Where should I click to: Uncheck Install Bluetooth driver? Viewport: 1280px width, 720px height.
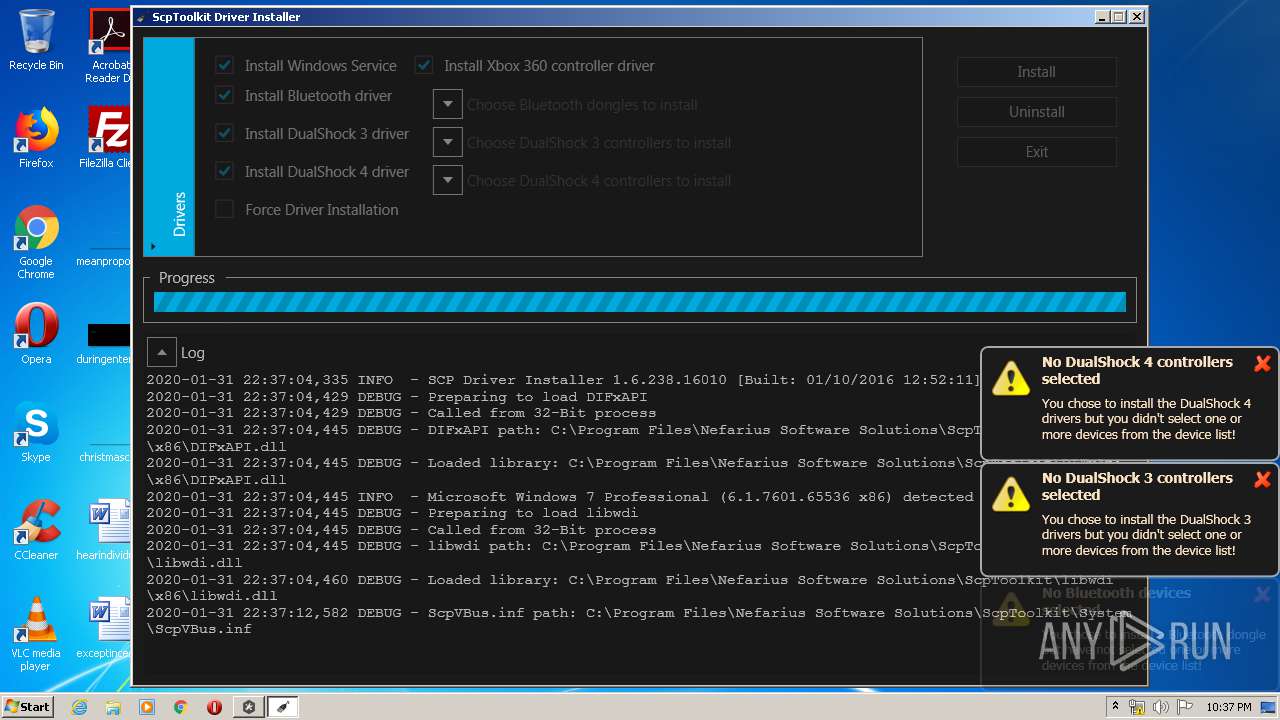click(x=225, y=96)
